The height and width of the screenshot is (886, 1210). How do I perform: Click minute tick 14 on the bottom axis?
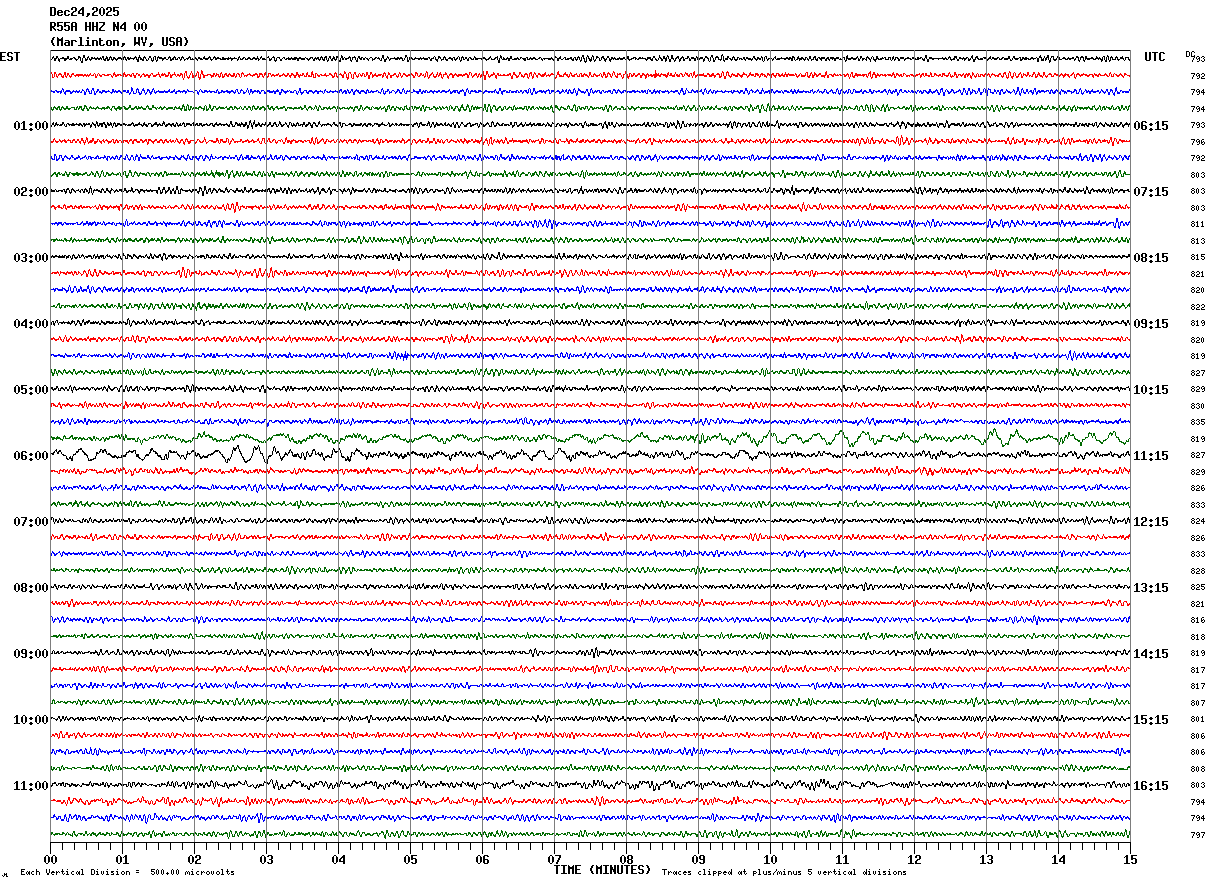pos(1058,859)
